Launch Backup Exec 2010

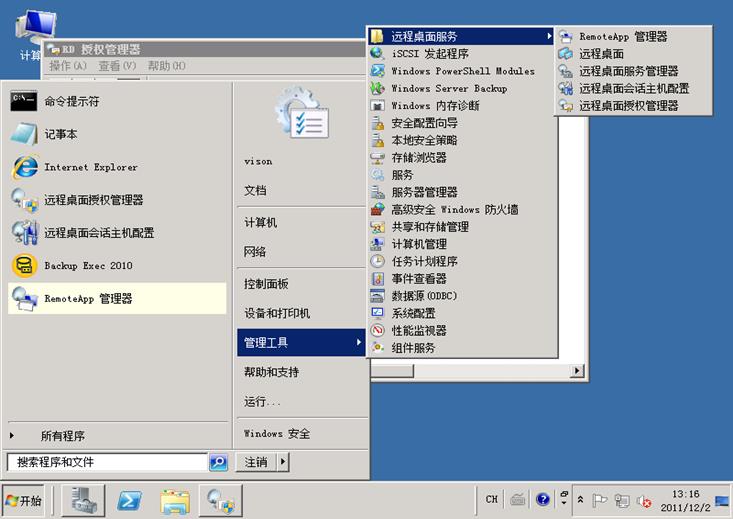point(117,265)
